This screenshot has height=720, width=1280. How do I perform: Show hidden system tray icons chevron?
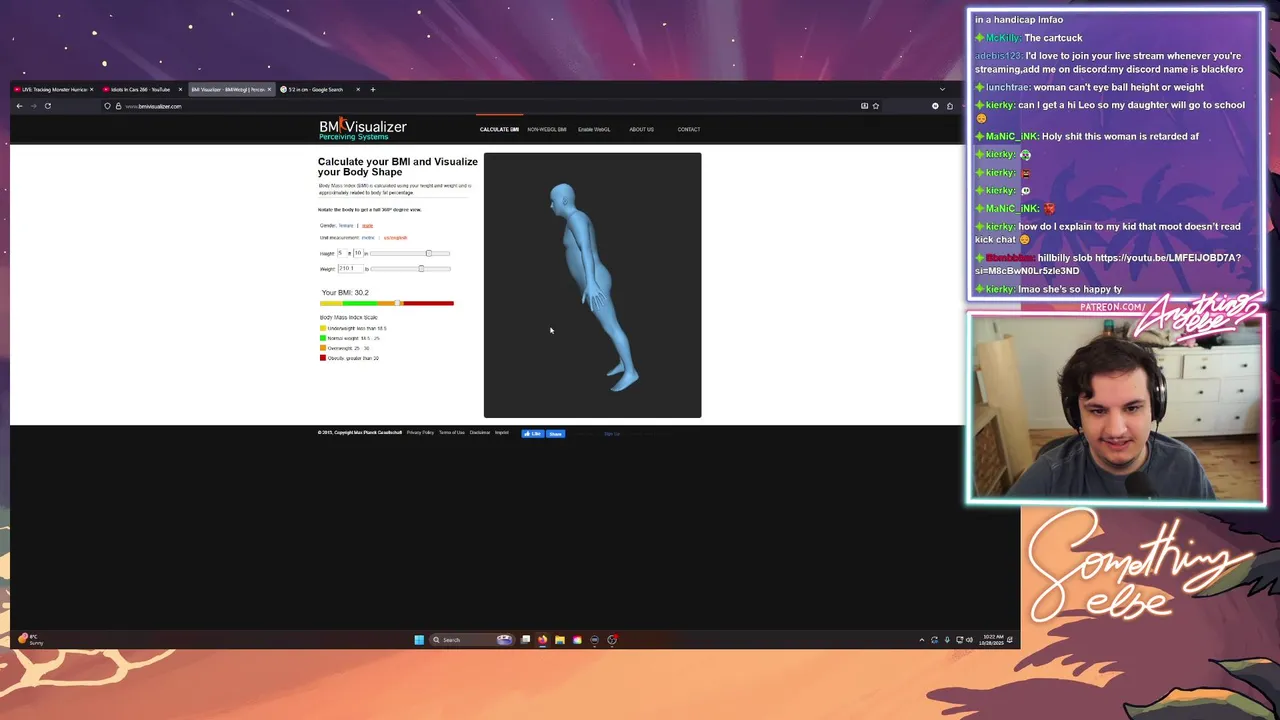(x=922, y=640)
